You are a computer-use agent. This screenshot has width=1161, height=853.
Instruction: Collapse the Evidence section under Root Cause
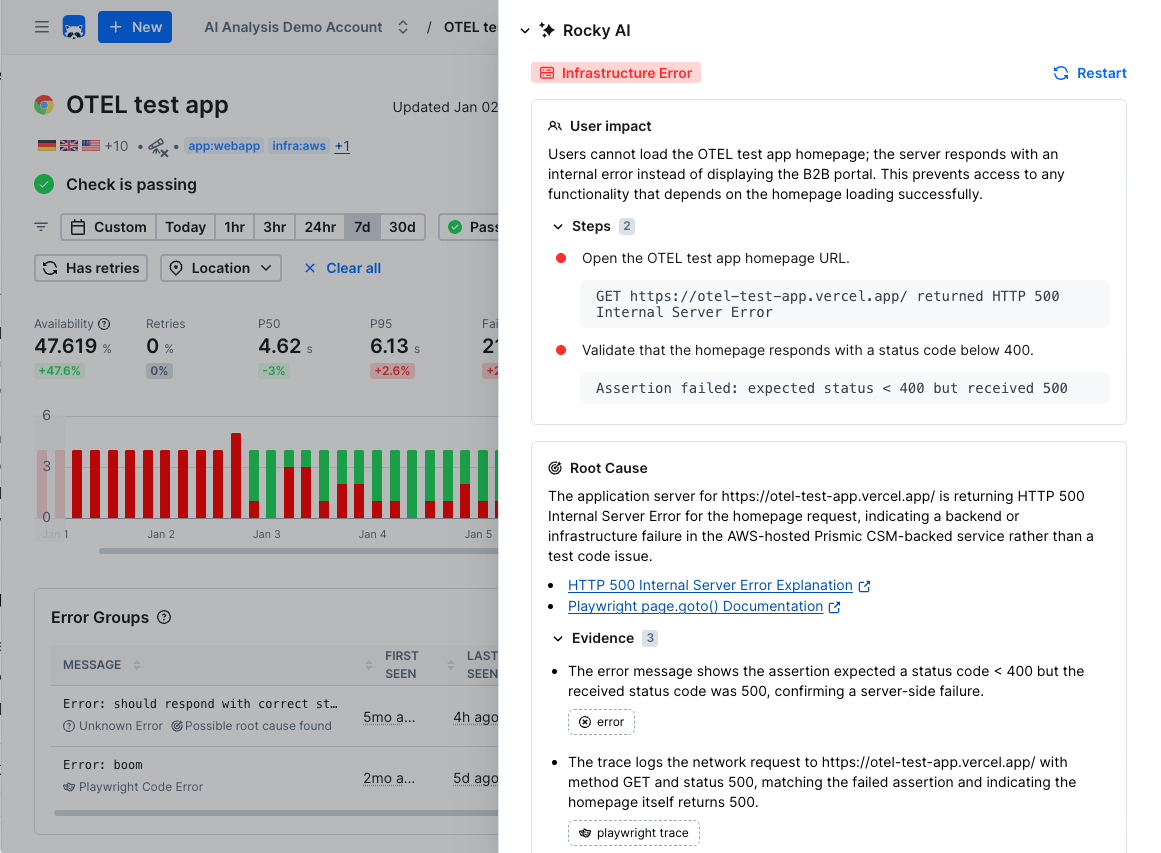tap(561, 638)
